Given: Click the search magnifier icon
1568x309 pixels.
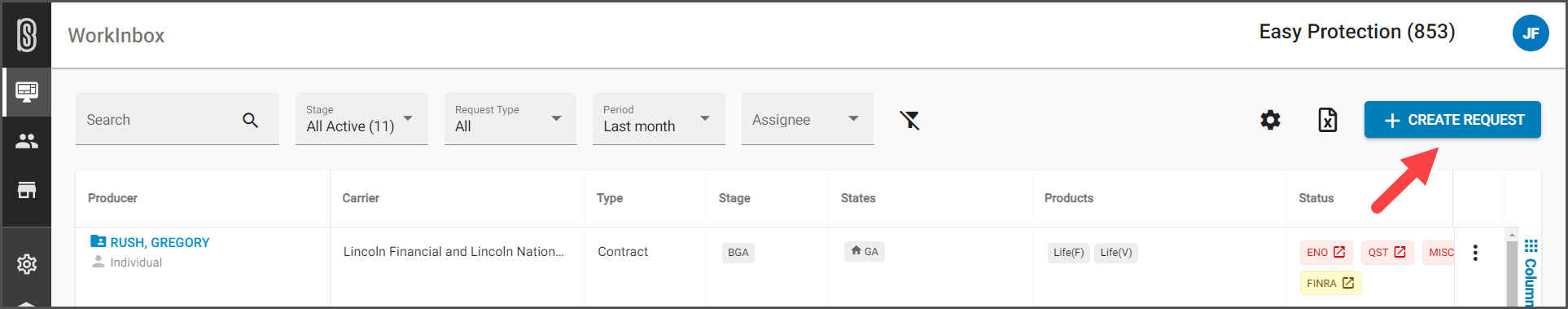Looking at the screenshot, I should [250, 120].
